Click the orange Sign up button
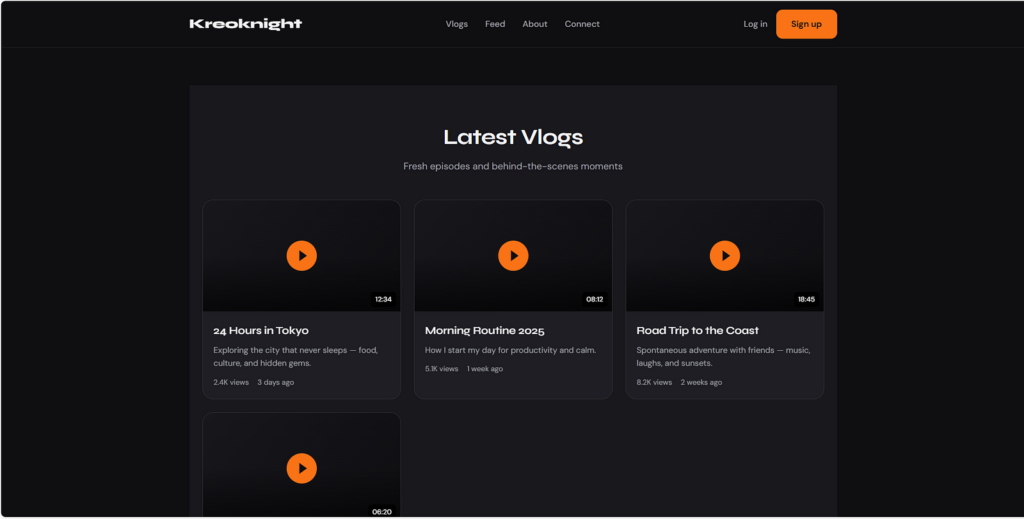The height and width of the screenshot is (519, 1024). click(807, 24)
